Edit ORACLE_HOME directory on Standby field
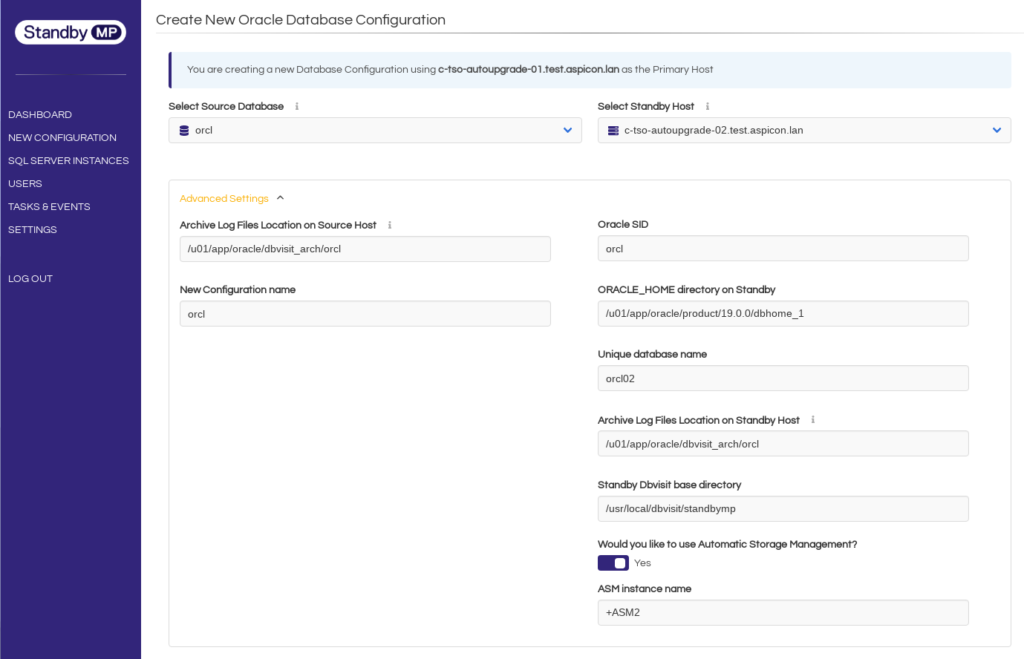This screenshot has width=1024, height=659. [783, 313]
